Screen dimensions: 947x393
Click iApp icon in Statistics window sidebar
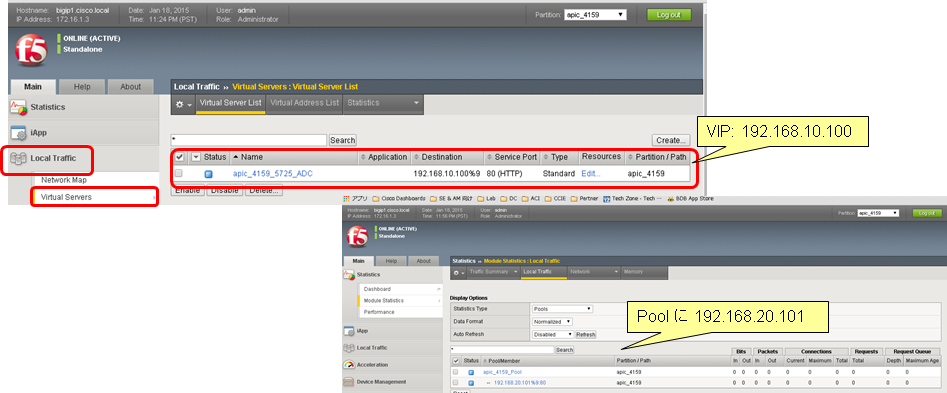348,331
